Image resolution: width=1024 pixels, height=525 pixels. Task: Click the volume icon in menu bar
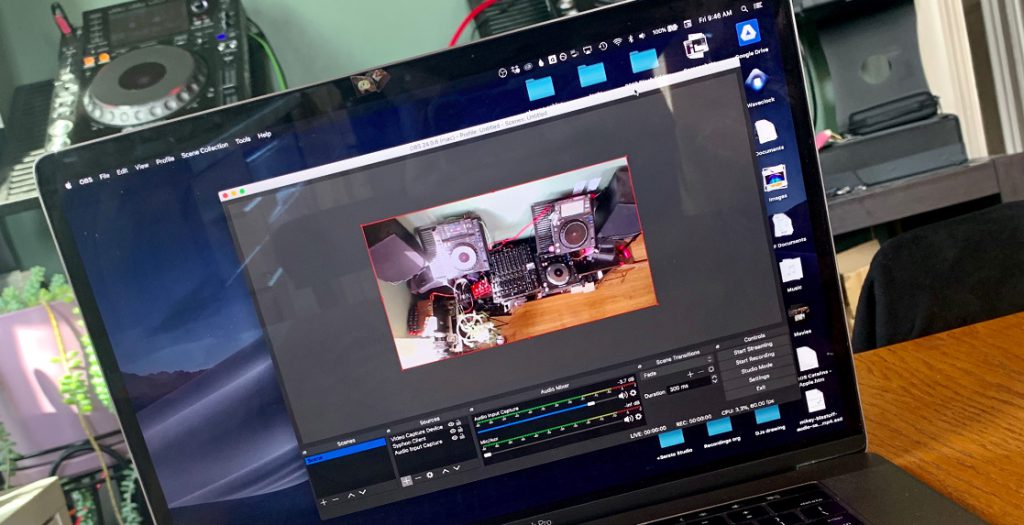click(643, 34)
